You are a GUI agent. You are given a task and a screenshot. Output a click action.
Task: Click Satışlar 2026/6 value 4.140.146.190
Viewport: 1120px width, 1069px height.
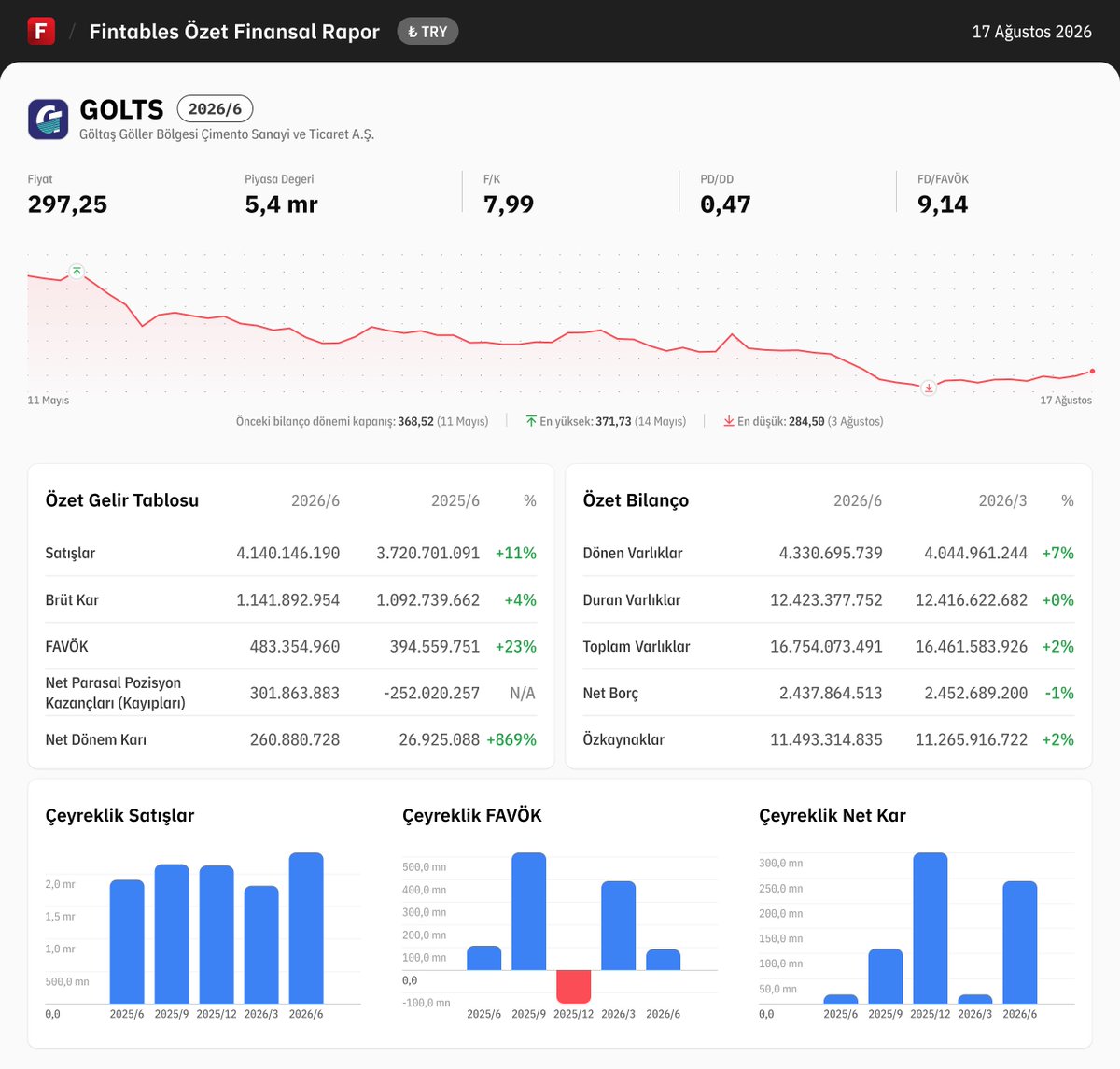click(287, 553)
